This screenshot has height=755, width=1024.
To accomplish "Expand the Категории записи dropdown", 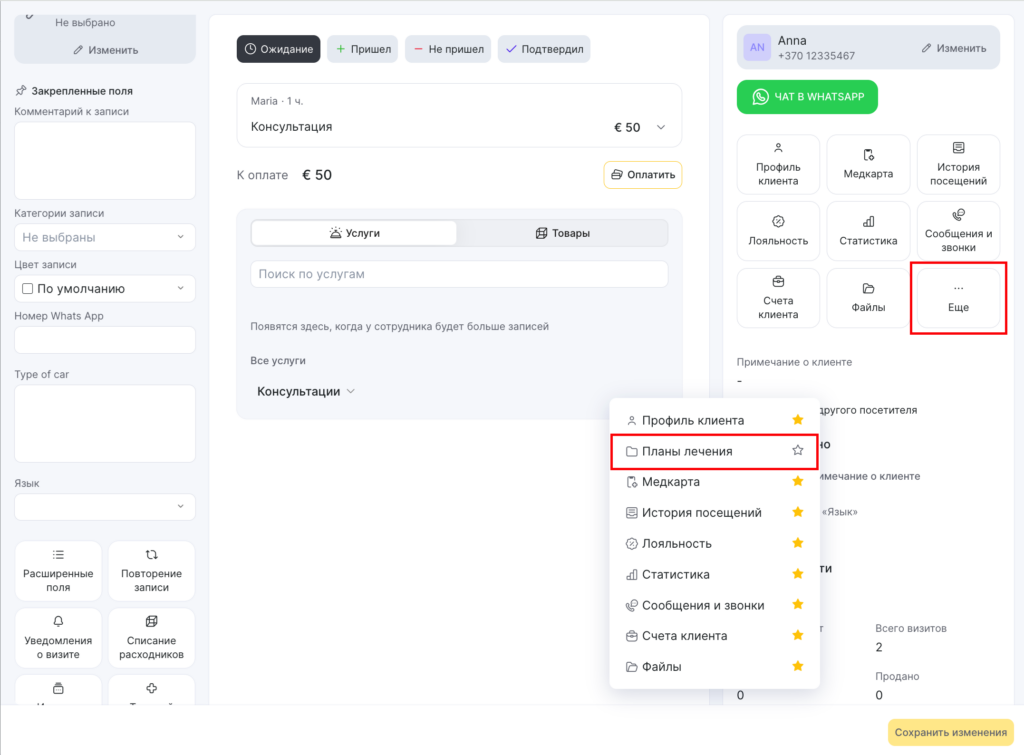I will point(105,237).
